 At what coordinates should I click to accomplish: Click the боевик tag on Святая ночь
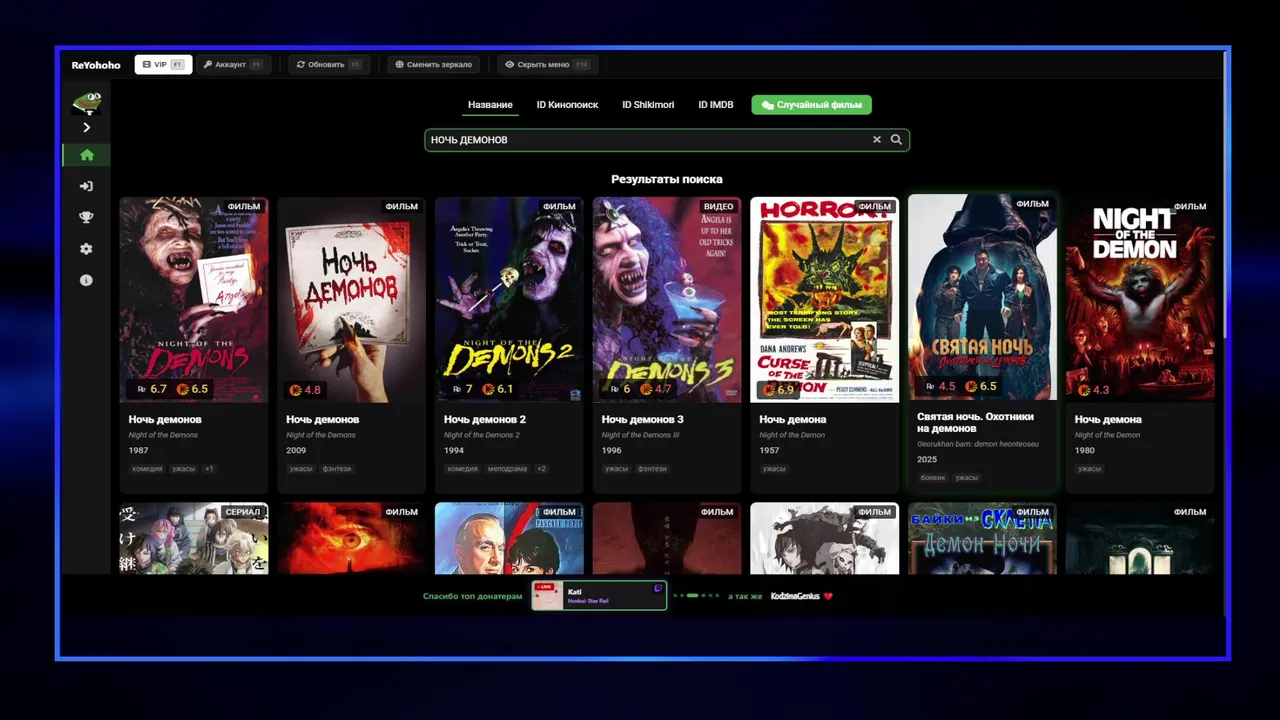tap(933, 478)
